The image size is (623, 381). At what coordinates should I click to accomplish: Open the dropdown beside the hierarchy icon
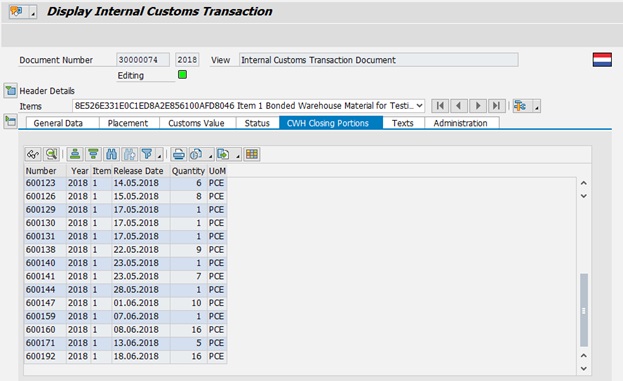pyautogui.click(x=536, y=106)
